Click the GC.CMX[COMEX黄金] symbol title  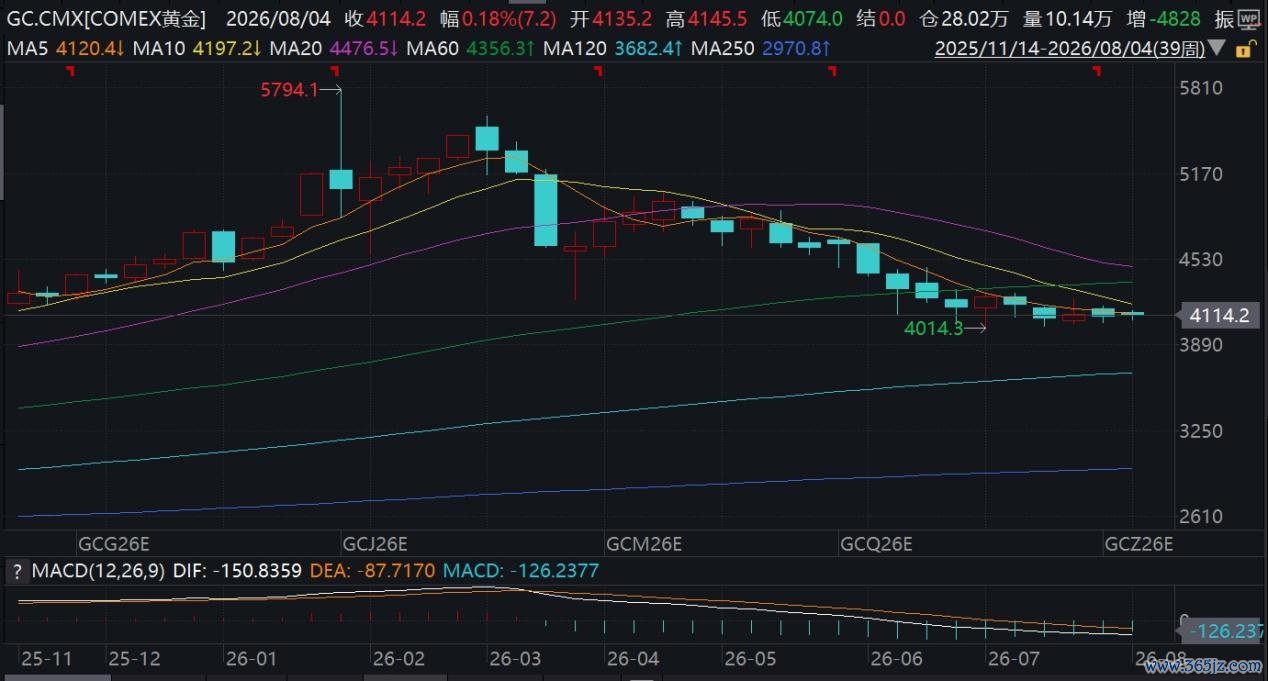coord(106,19)
